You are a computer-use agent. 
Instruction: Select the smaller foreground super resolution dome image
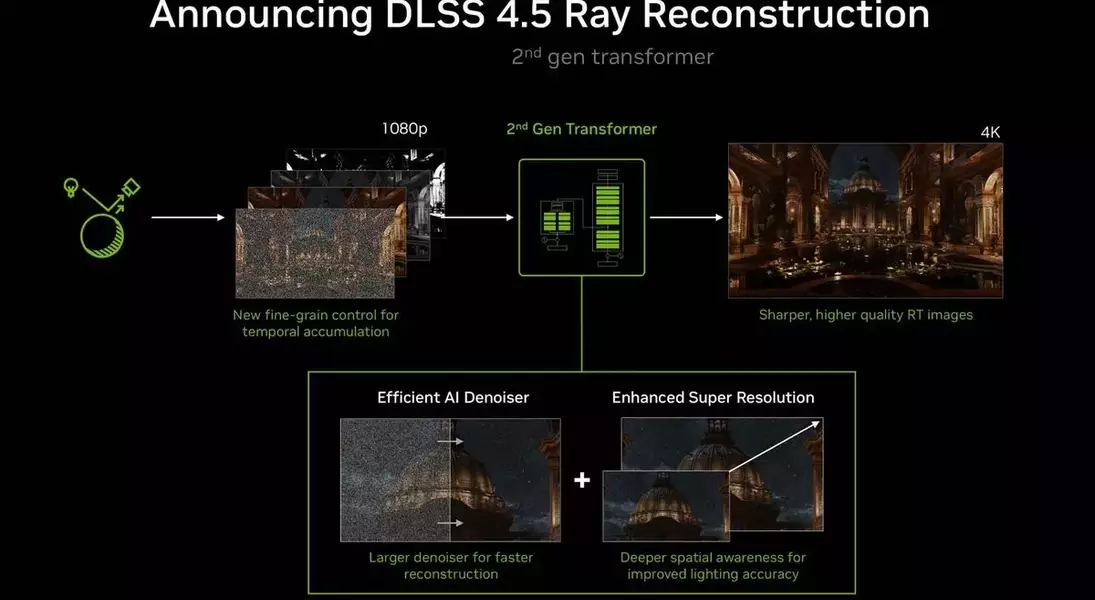click(x=666, y=506)
